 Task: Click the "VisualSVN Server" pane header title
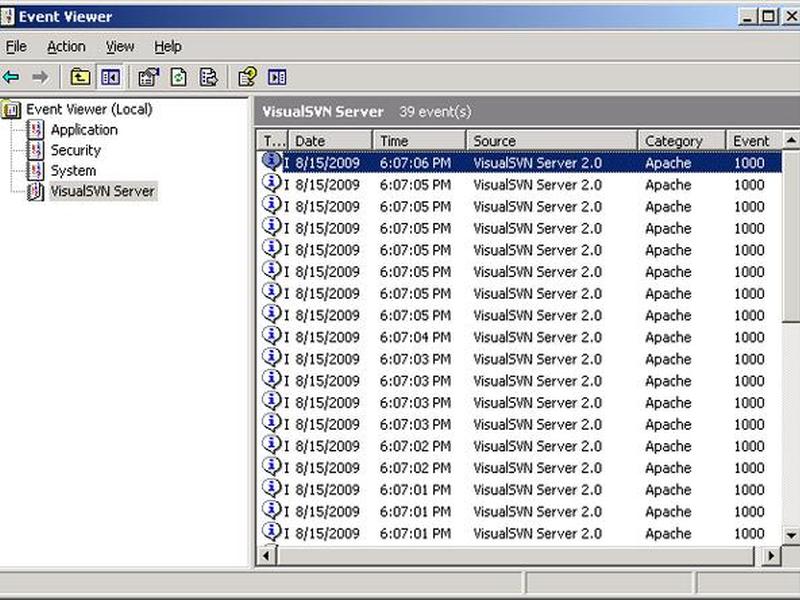coord(322,112)
